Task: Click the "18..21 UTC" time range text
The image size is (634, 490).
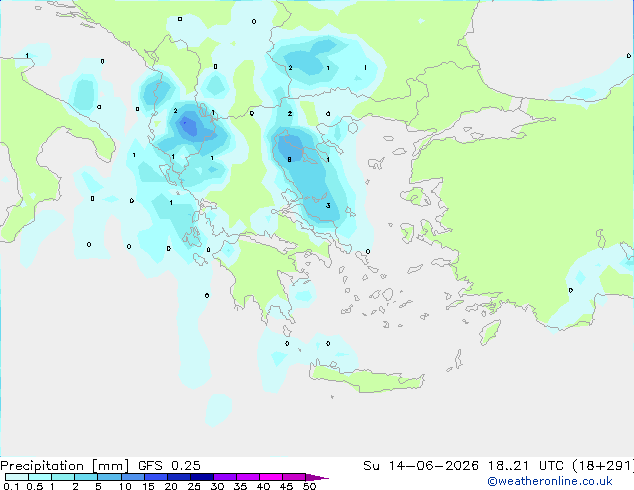Action: [x=525, y=466]
